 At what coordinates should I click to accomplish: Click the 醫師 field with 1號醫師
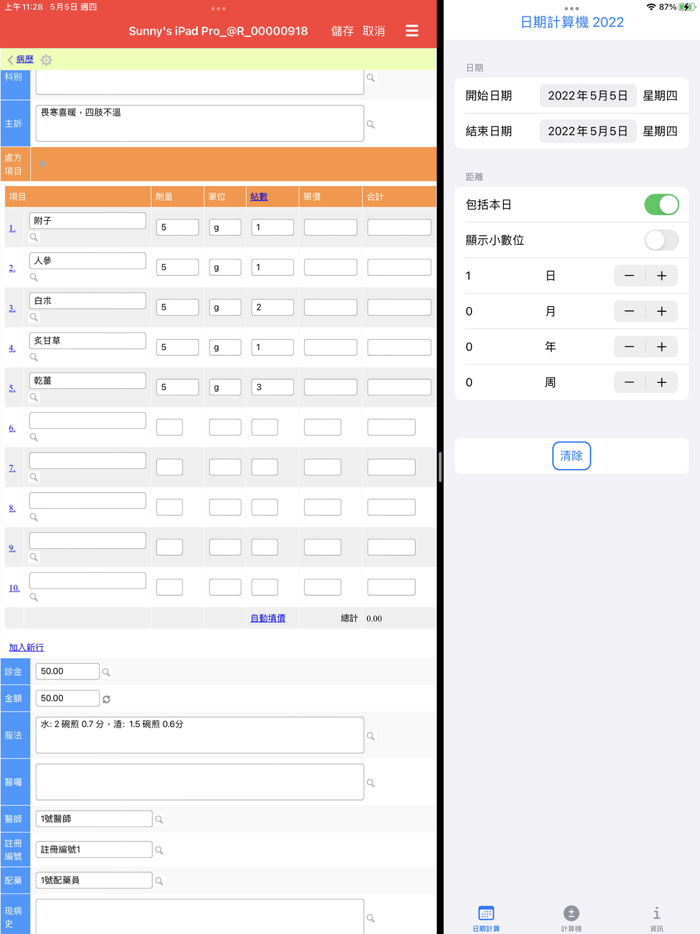tap(94, 819)
